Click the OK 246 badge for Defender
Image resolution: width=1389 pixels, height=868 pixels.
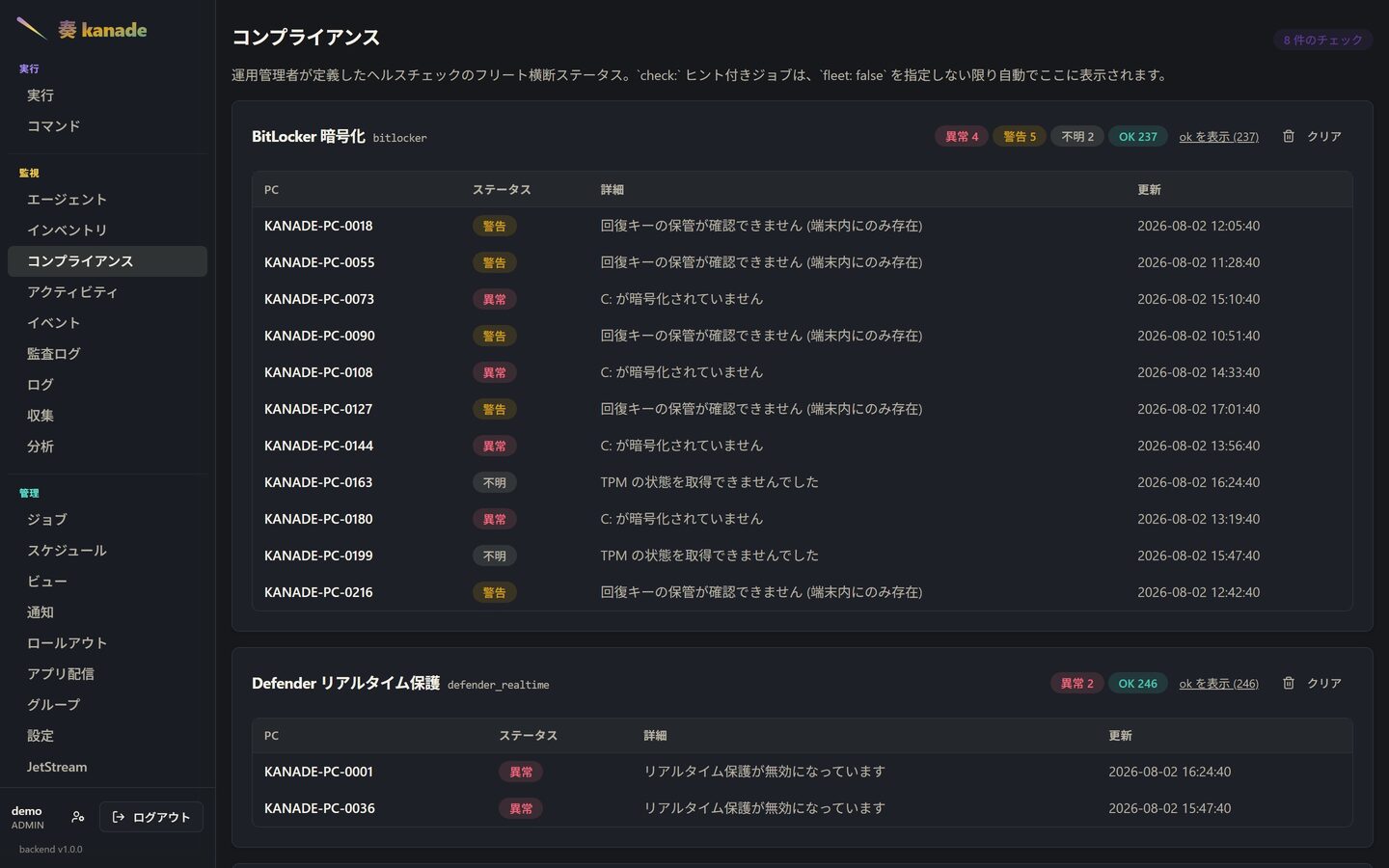pos(1137,684)
